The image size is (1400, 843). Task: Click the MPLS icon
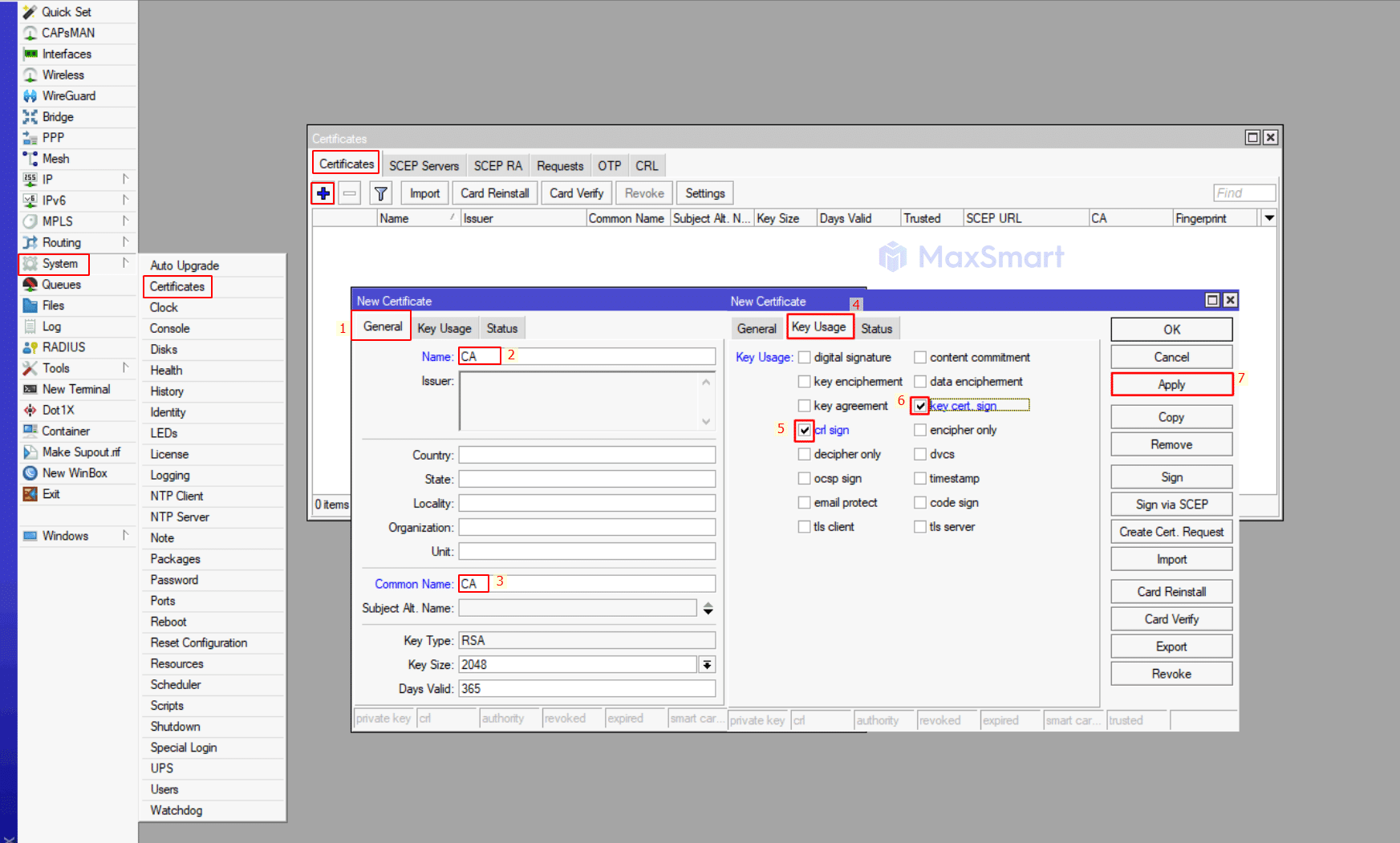[x=30, y=221]
